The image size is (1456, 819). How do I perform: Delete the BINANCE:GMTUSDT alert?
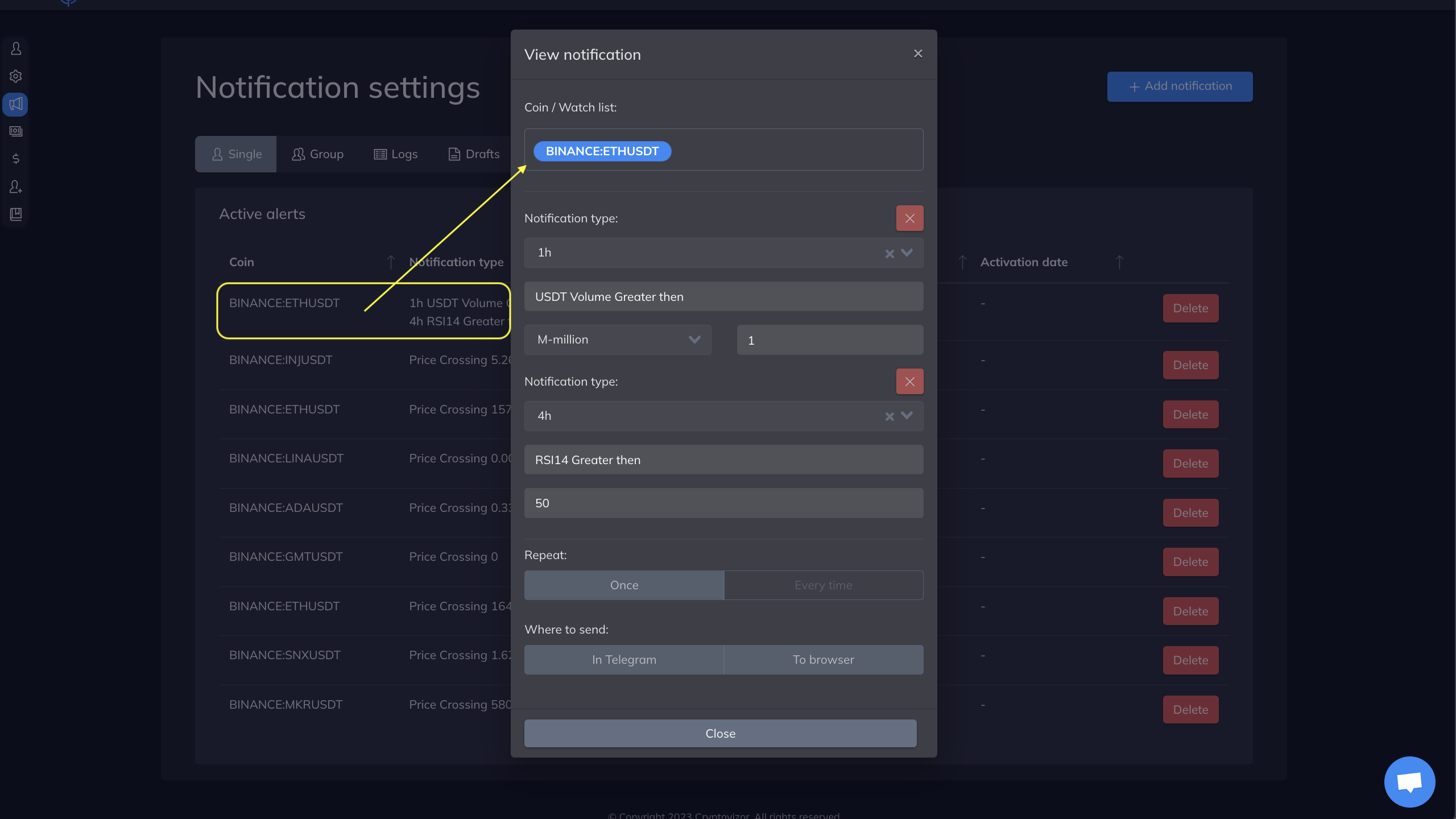tap(1190, 562)
